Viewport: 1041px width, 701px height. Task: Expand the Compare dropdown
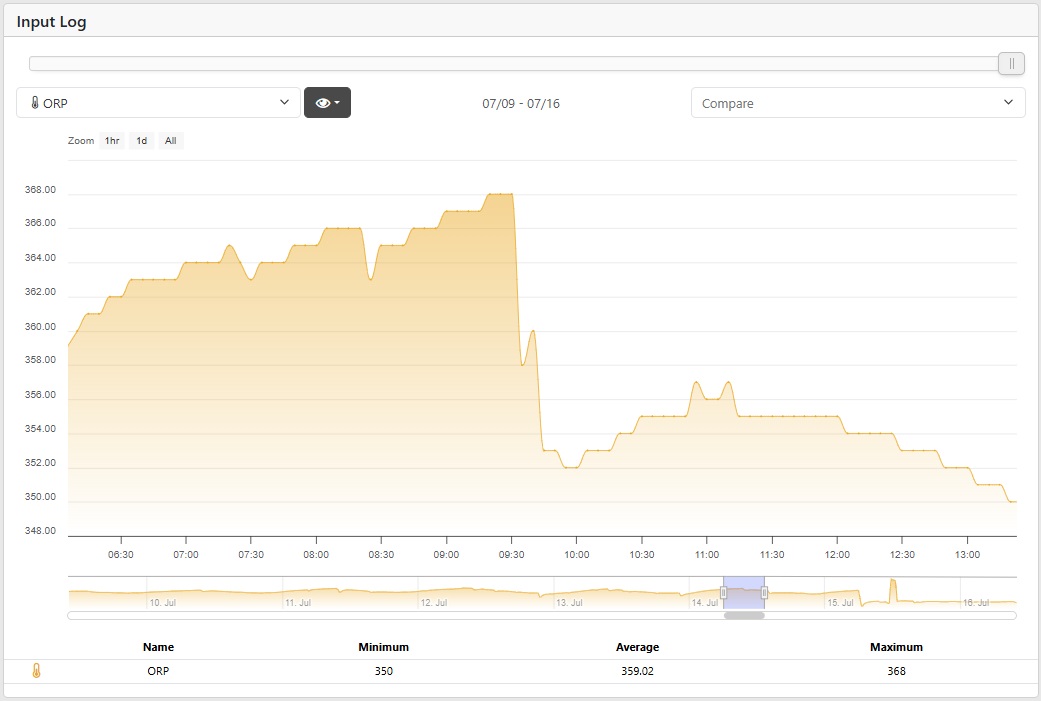(x=857, y=103)
